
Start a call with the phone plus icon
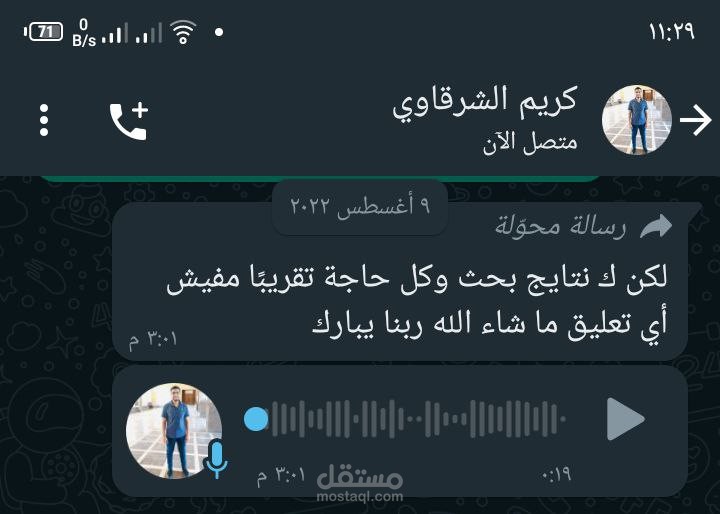pos(129,121)
